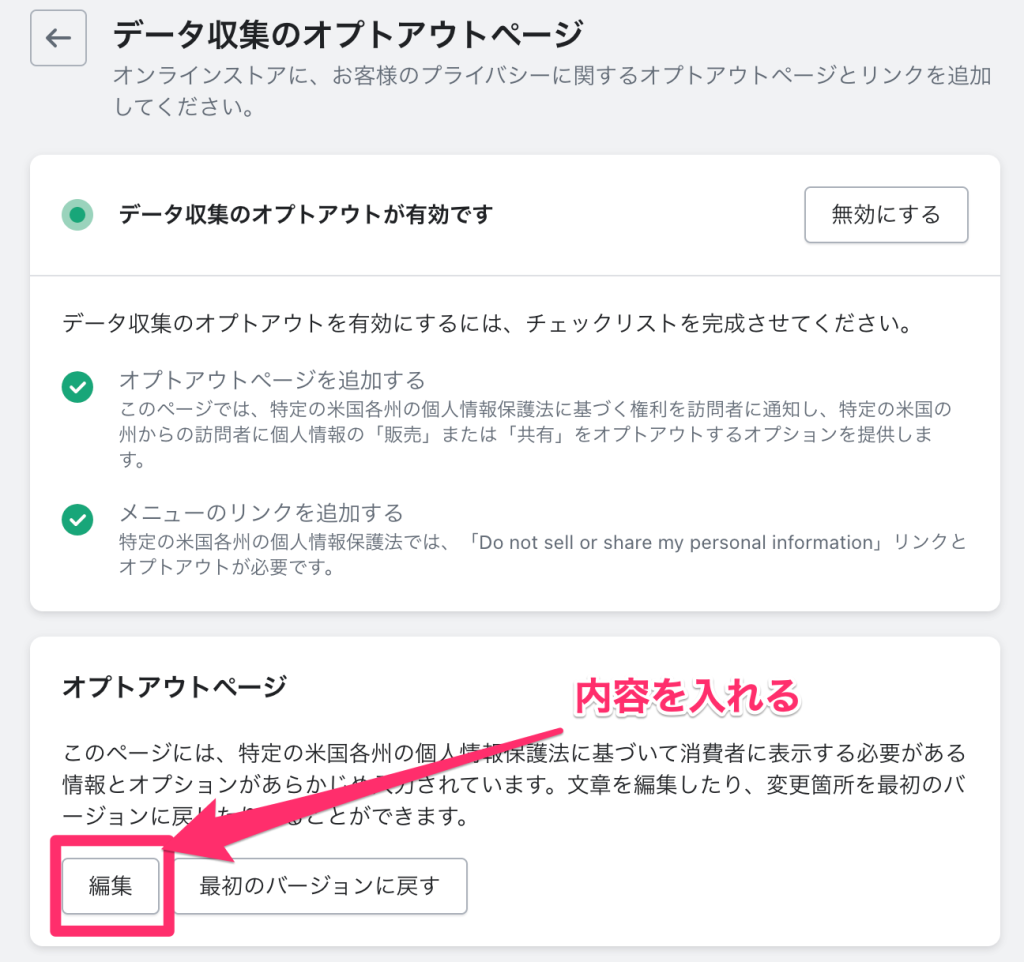The width and height of the screenshot is (1024, 962).
Task: Click 最初のバージョンに戻す to restore original version
Action: coord(319,886)
